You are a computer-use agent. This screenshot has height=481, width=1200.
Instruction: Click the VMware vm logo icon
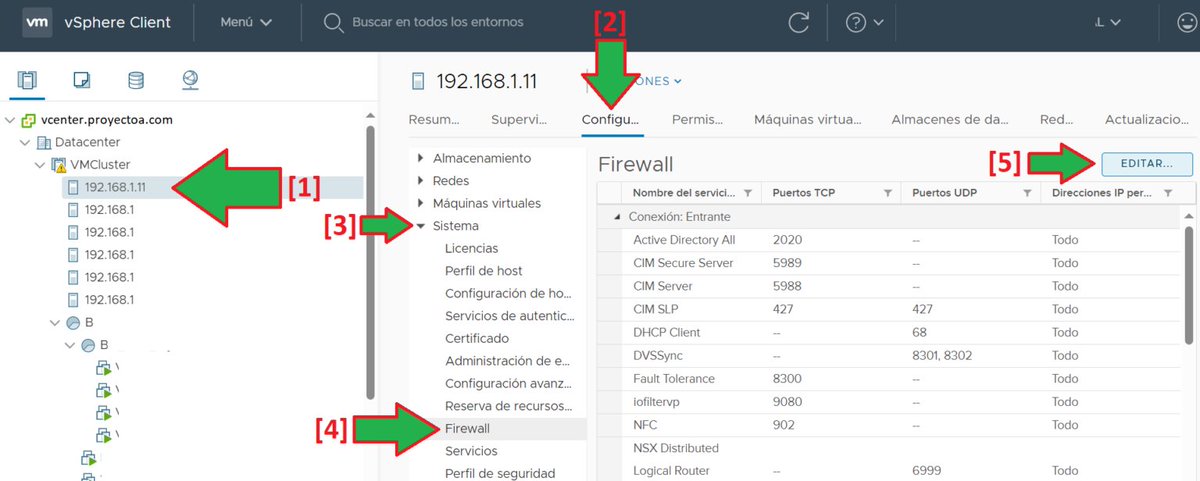coord(37,22)
